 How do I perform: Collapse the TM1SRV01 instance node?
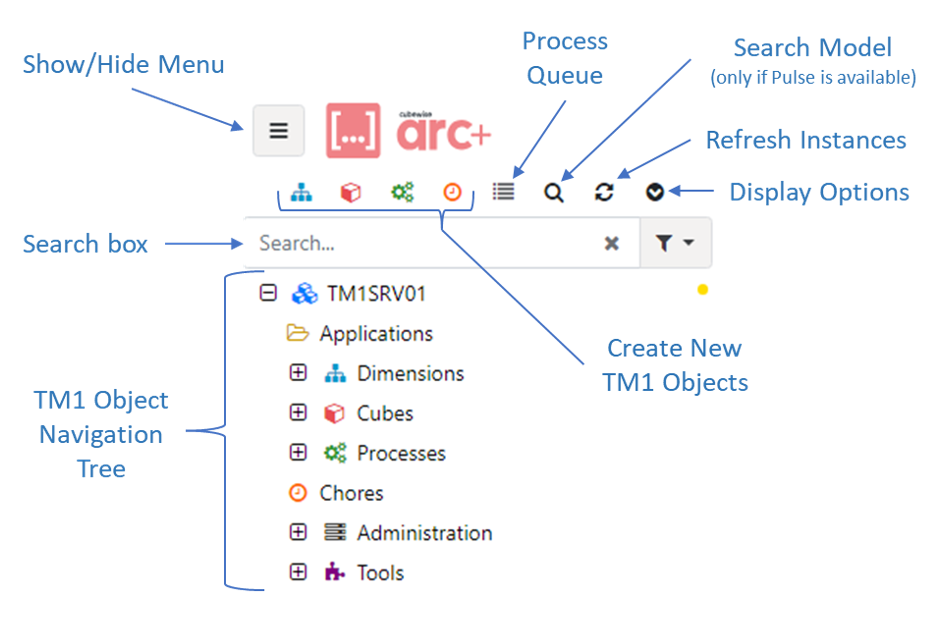point(268,293)
